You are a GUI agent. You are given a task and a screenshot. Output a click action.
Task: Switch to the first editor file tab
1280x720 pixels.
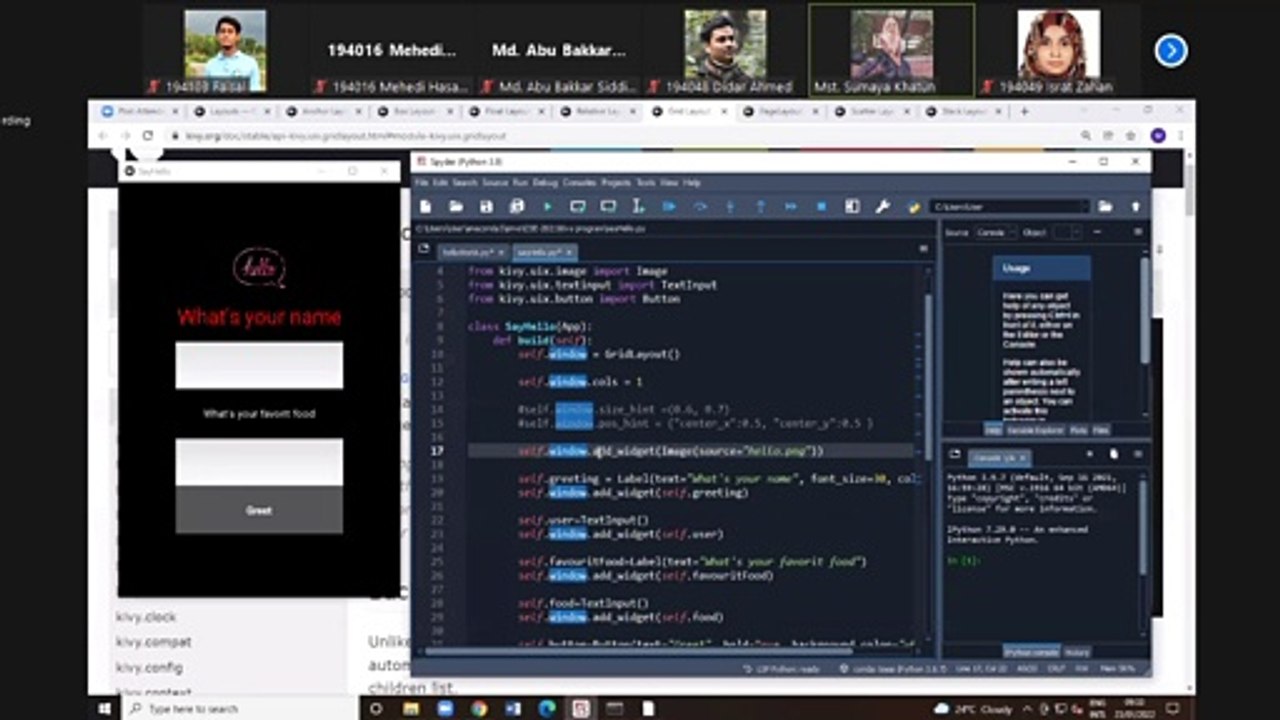[471, 252]
